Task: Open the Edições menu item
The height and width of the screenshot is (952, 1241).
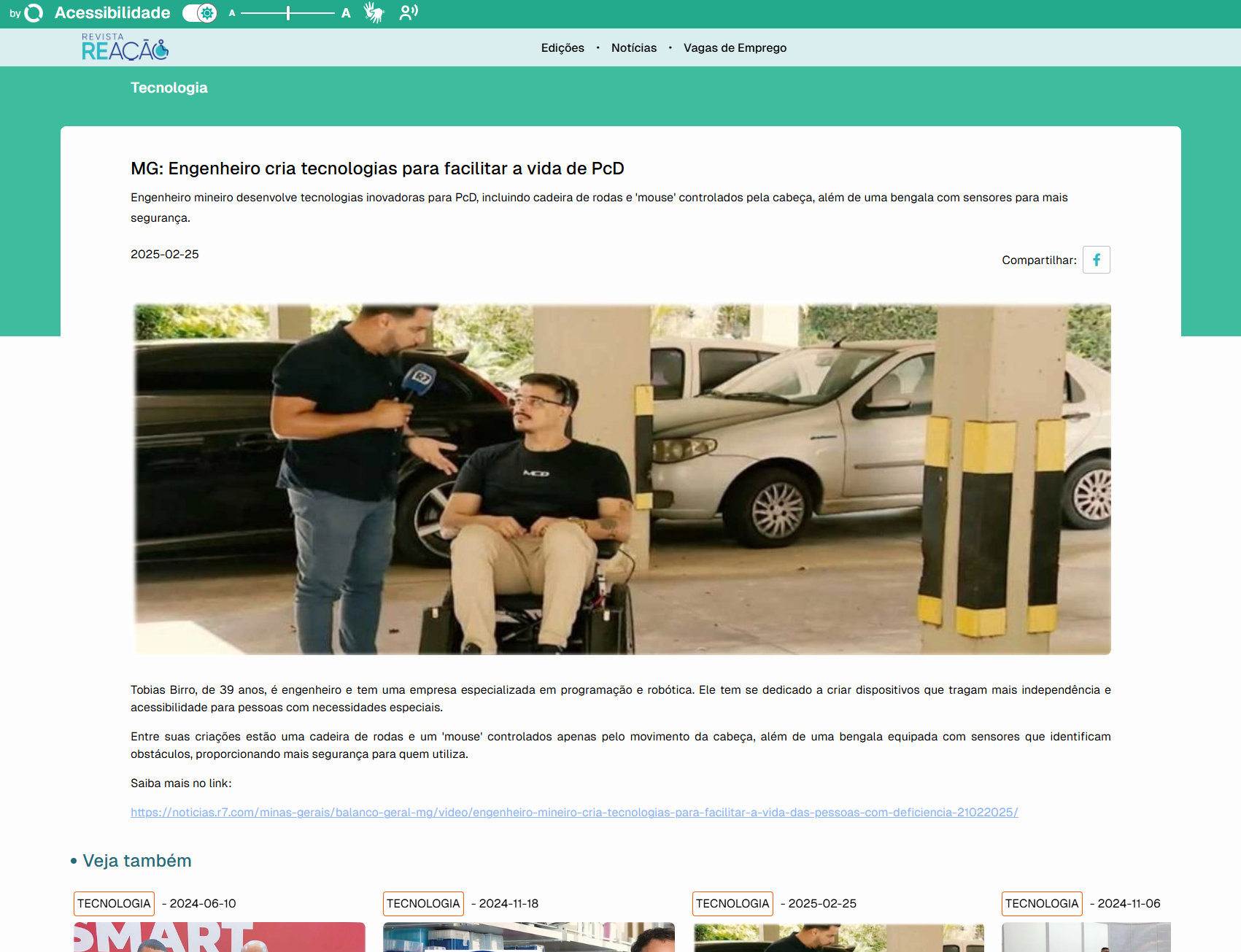Action: (562, 47)
